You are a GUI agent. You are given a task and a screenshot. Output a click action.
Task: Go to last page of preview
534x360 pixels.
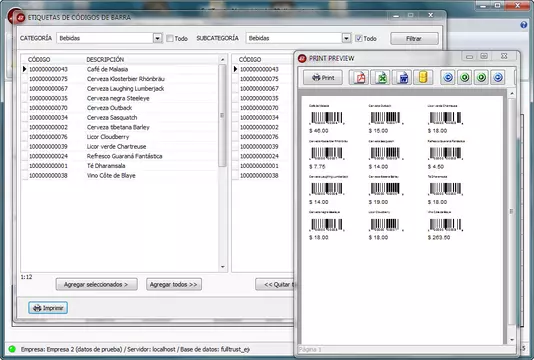click(498, 78)
